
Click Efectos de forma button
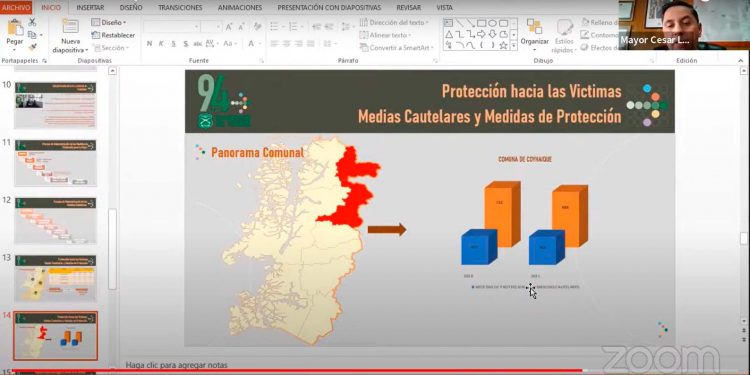tap(599, 48)
